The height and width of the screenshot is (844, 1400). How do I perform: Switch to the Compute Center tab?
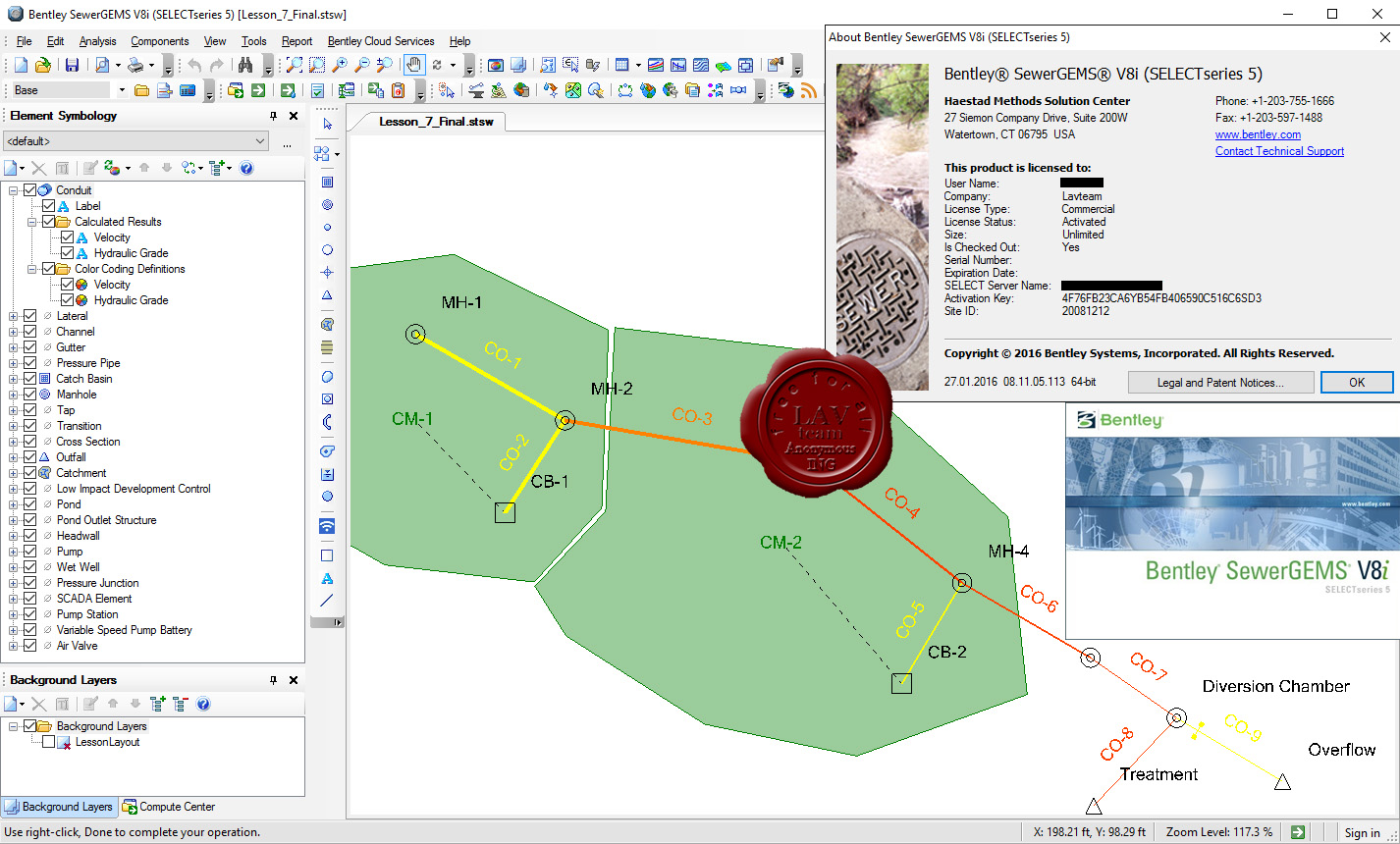tap(168, 807)
